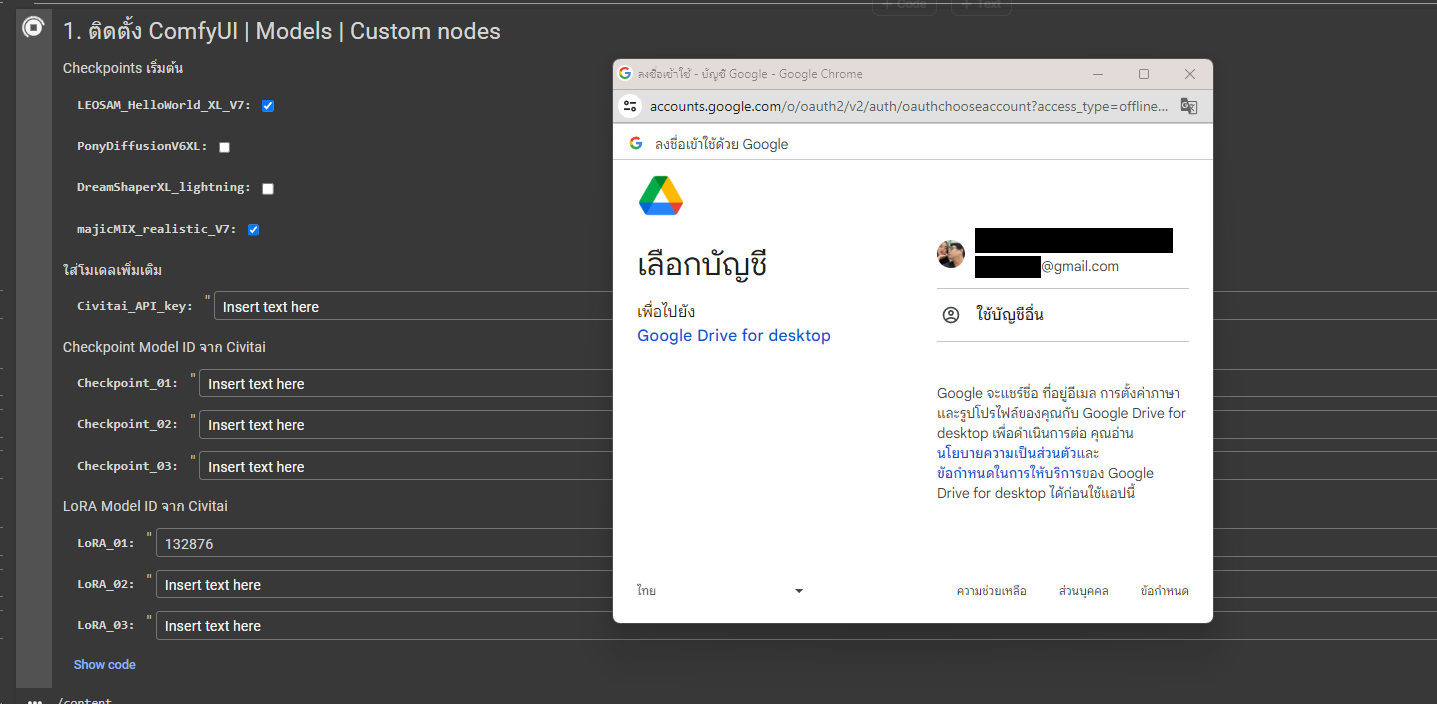Click Google logo beside sign-in header
Screen dimensions: 1437x704
pyautogui.click(x=636, y=144)
